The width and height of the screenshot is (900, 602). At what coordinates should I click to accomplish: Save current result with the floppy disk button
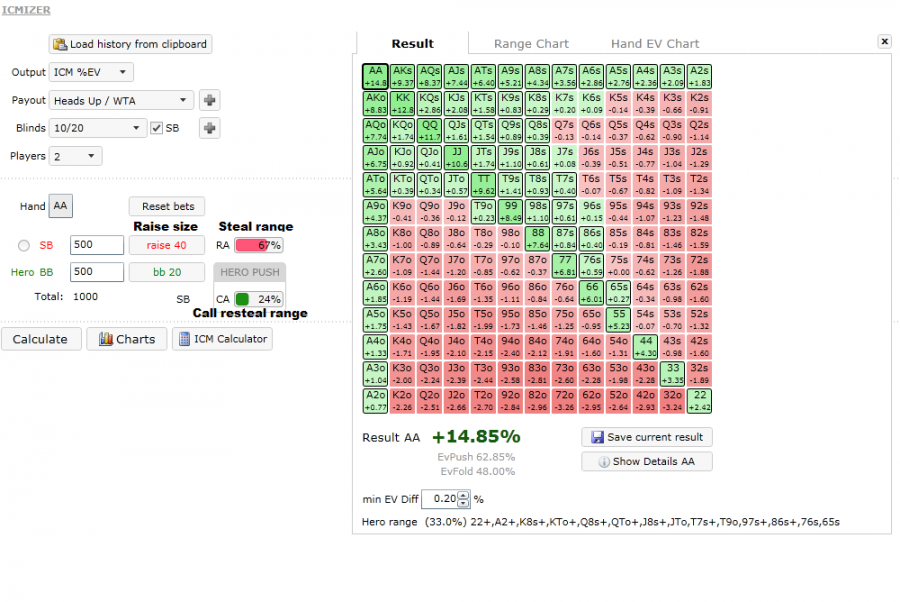pyautogui.click(x=646, y=437)
